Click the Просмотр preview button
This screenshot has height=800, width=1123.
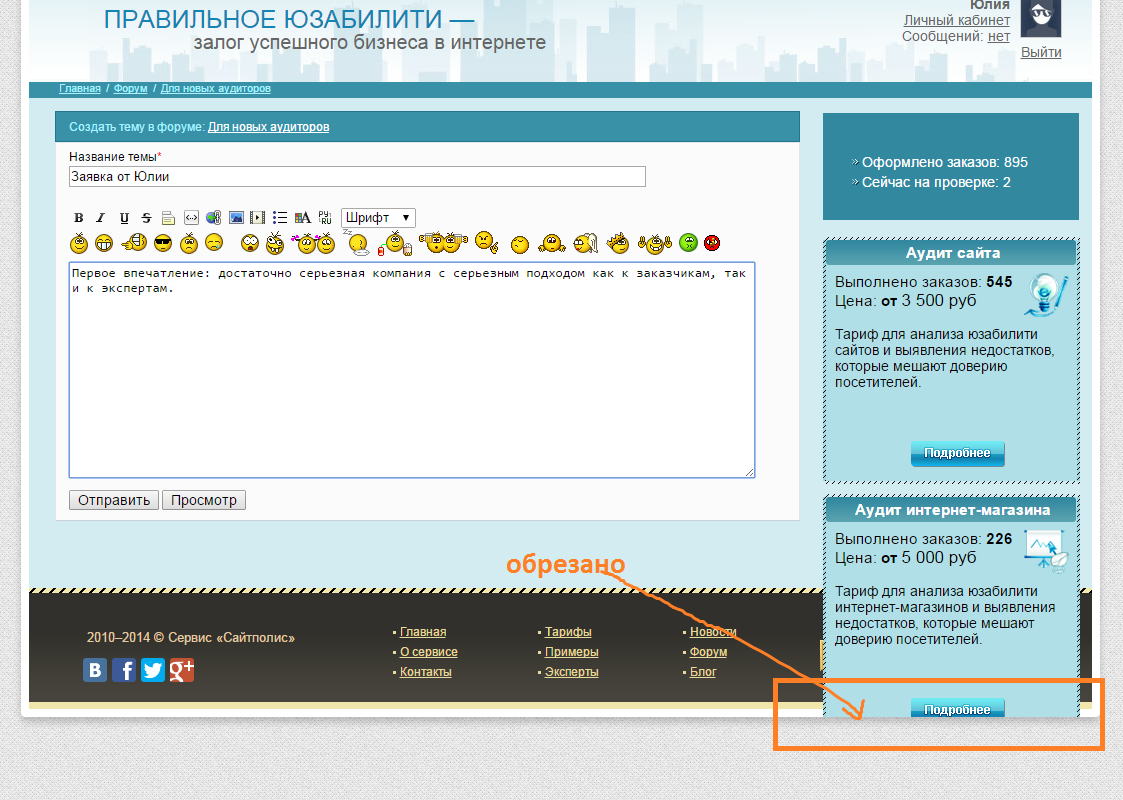[204, 500]
